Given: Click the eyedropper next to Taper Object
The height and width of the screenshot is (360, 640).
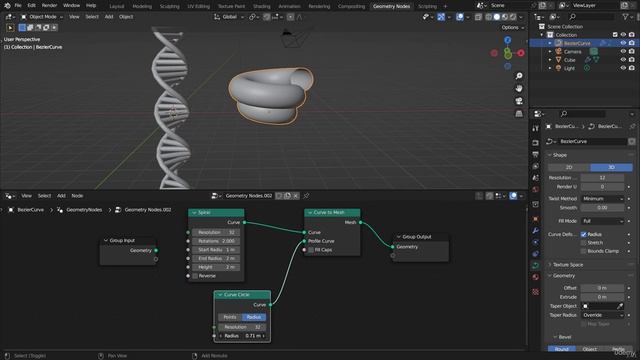Looking at the screenshot, I should click(620, 306).
